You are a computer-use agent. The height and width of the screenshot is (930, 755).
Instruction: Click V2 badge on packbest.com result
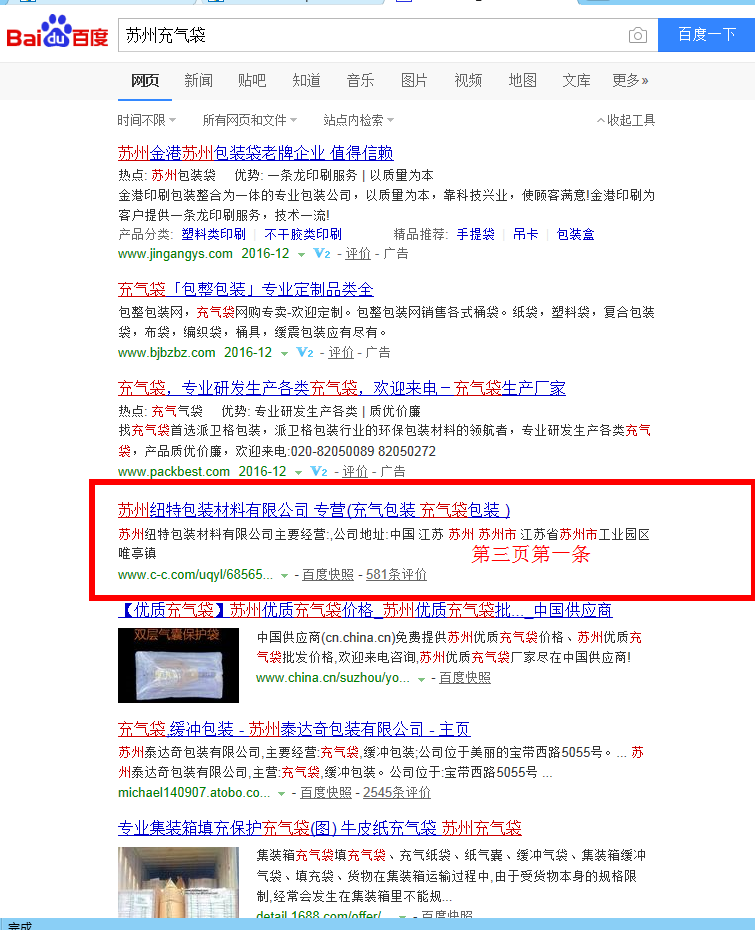(319, 472)
